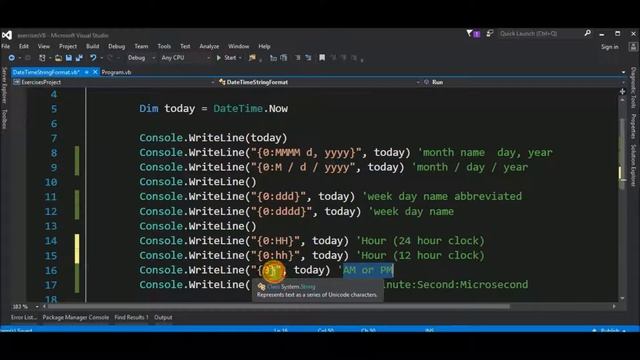The width and height of the screenshot is (640, 360).
Task: Click the account profile icon
Action: (633, 47)
